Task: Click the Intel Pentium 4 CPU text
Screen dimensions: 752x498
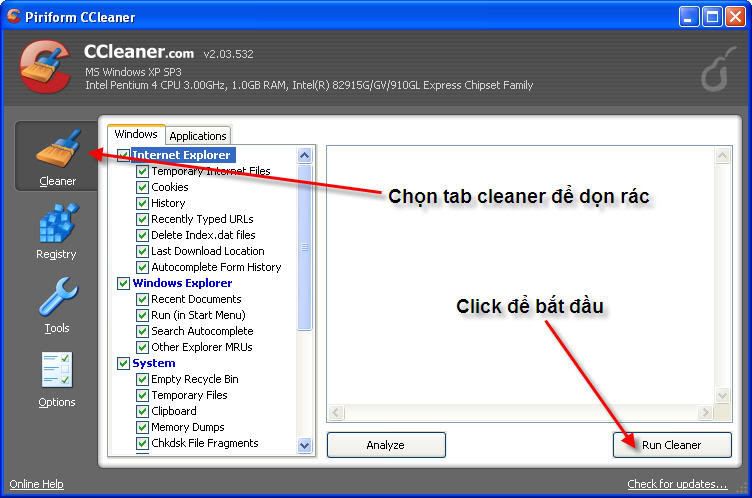Action: (309, 85)
